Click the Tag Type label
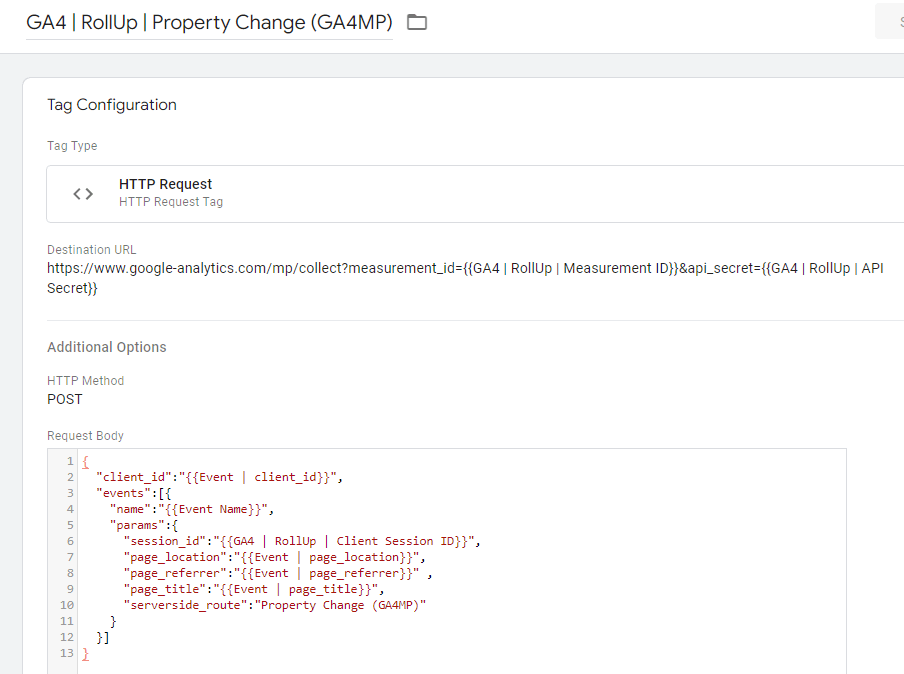This screenshot has width=904, height=674. tap(72, 146)
